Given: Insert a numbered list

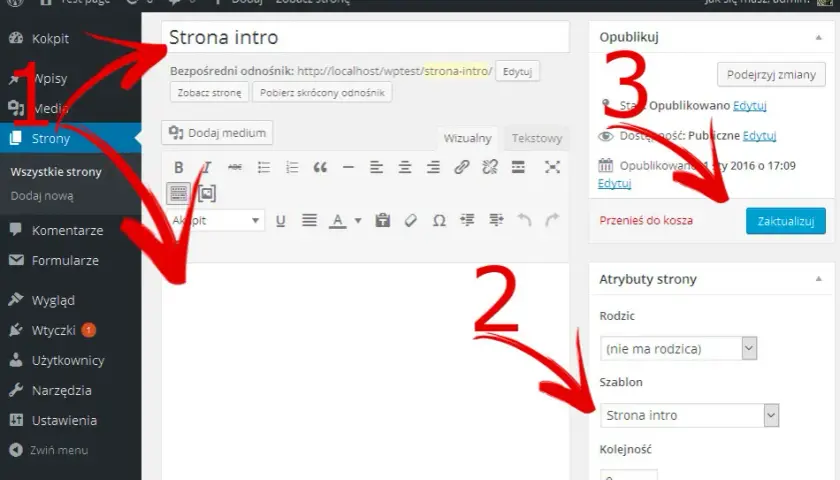Looking at the screenshot, I should coord(292,167).
